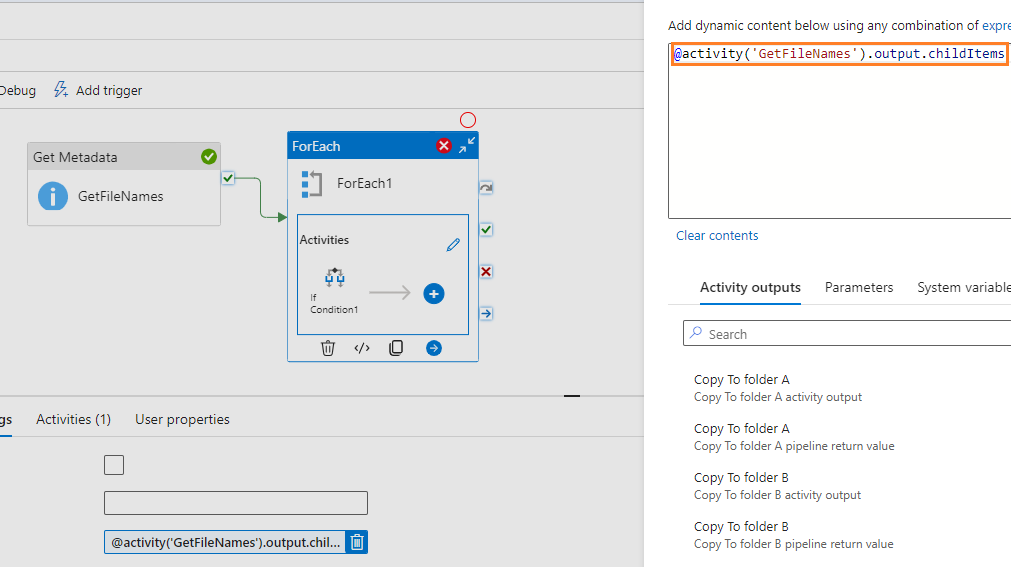Click the Upon skip output connector on ForEach
This screenshot has height=567, width=1011.
[486, 188]
